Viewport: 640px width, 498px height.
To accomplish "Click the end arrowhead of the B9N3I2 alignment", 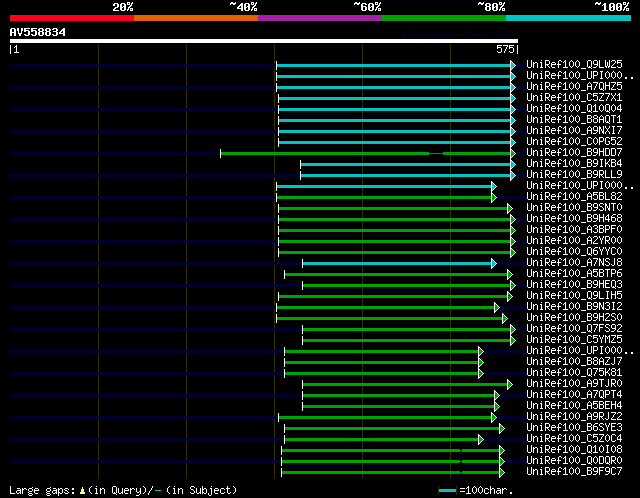I will click(497, 307).
